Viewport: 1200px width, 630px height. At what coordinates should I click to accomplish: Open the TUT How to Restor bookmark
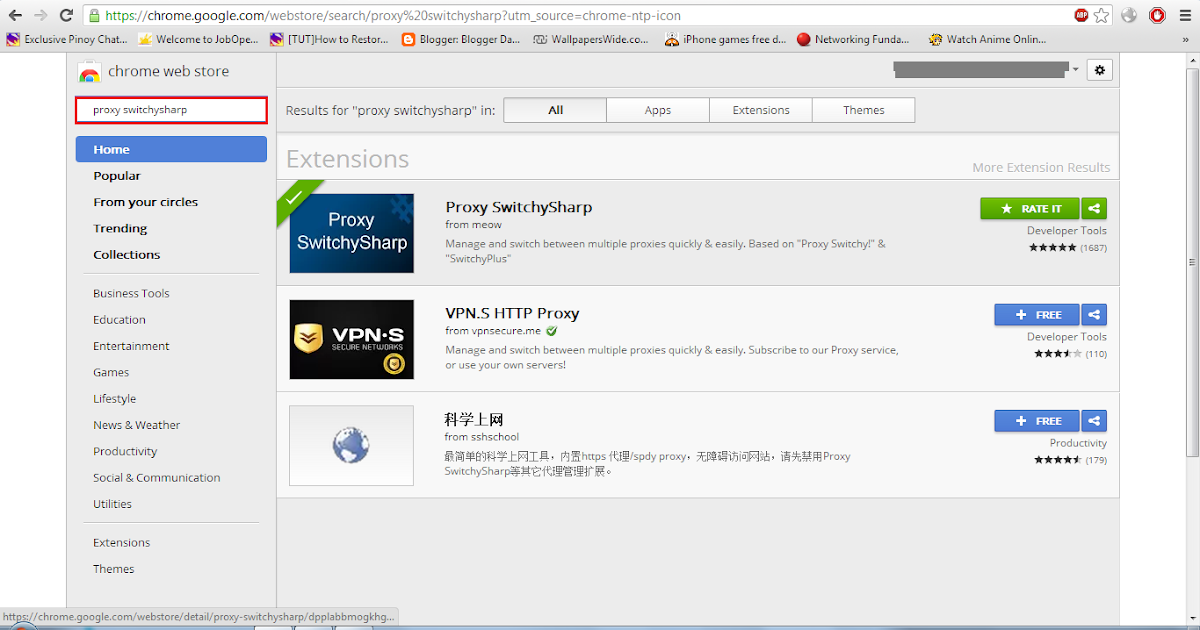coord(330,40)
